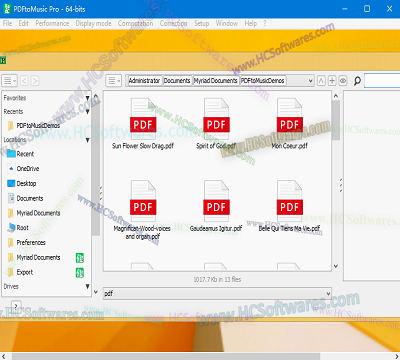The width and height of the screenshot is (400, 360).
Task: Click the '1017.7 Kb in 13 files' status text
Action: (217, 279)
